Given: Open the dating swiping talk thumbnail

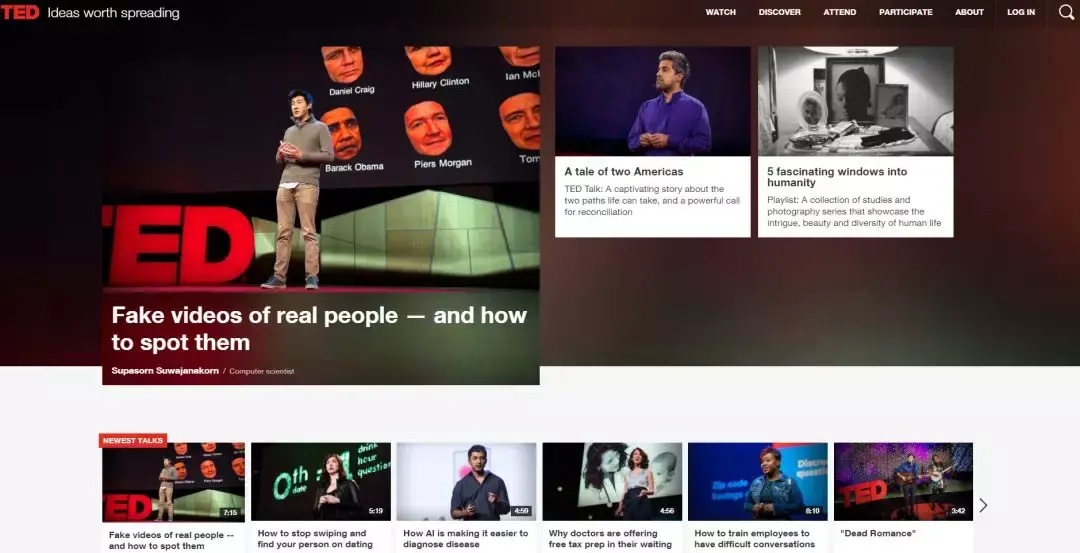Looking at the screenshot, I should (x=321, y=481).
